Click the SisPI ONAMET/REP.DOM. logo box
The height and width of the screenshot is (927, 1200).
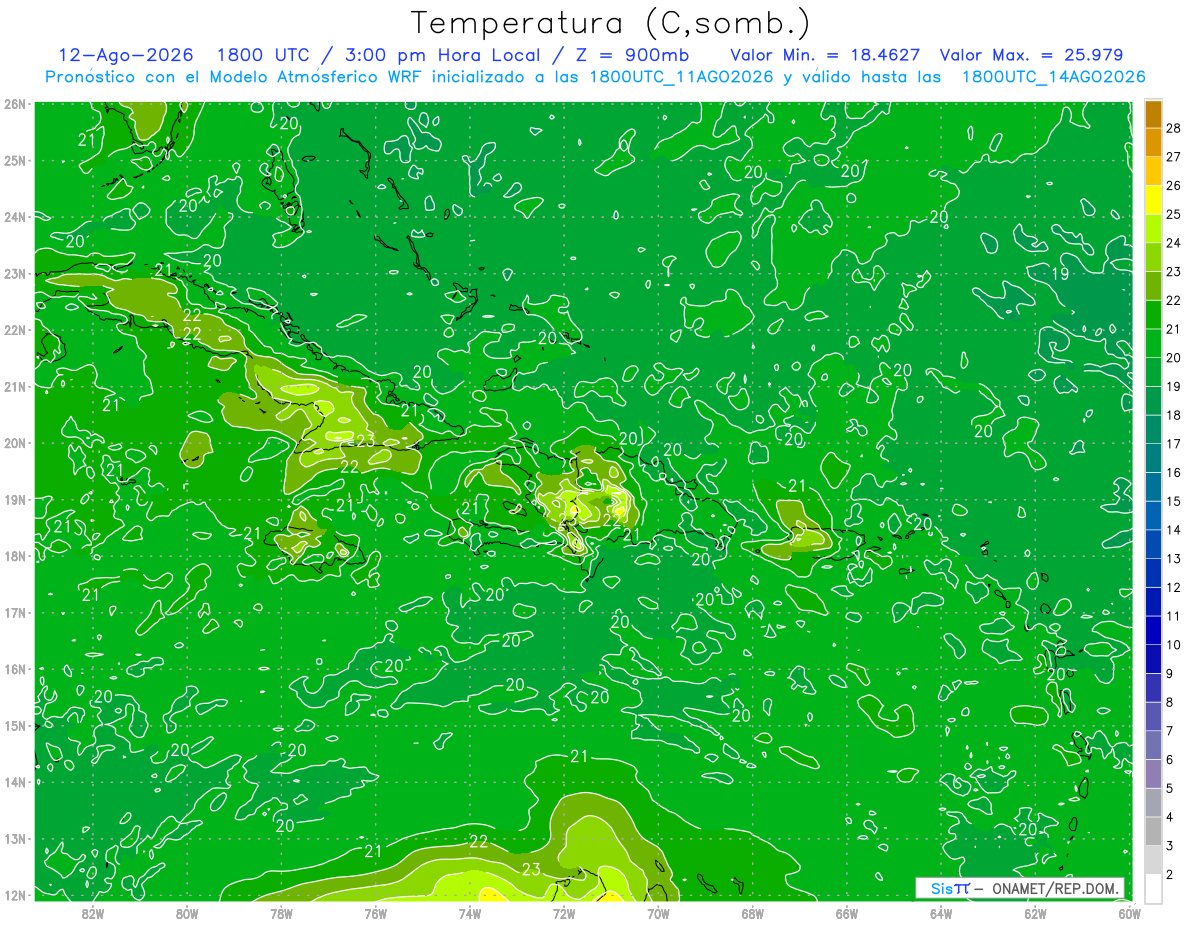(1020, 888)
